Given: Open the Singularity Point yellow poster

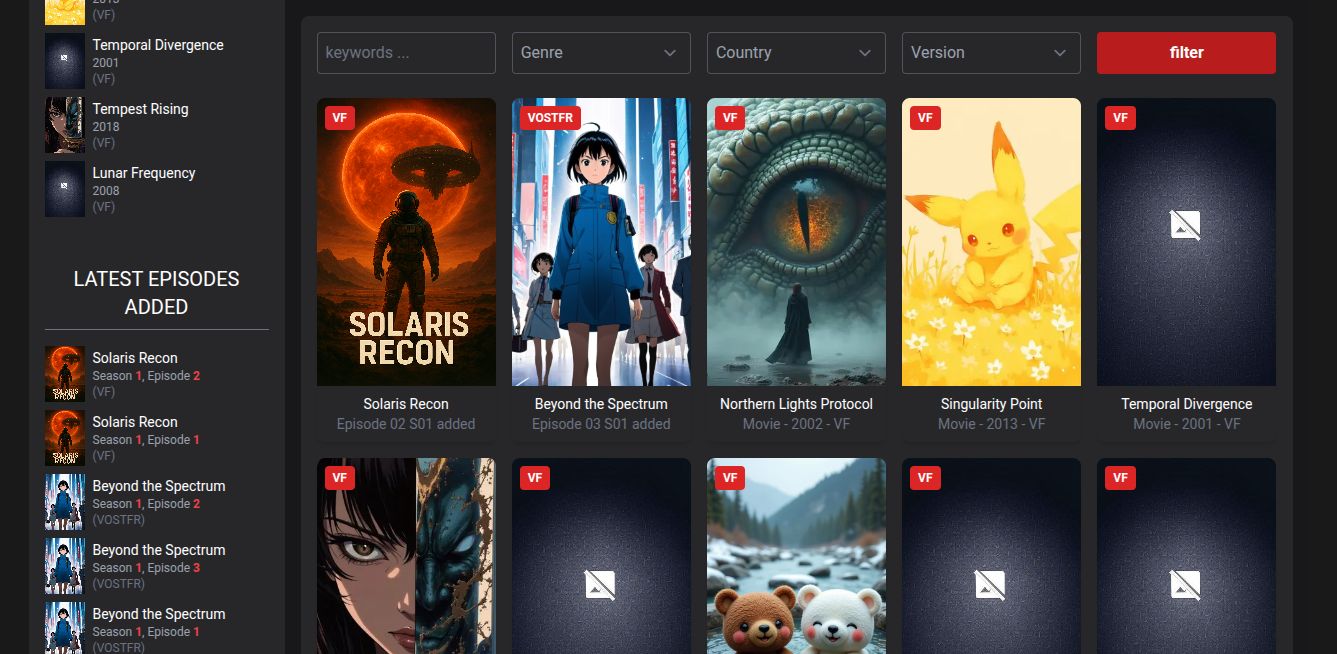Looking at the screenshot, I should point(991,242).
